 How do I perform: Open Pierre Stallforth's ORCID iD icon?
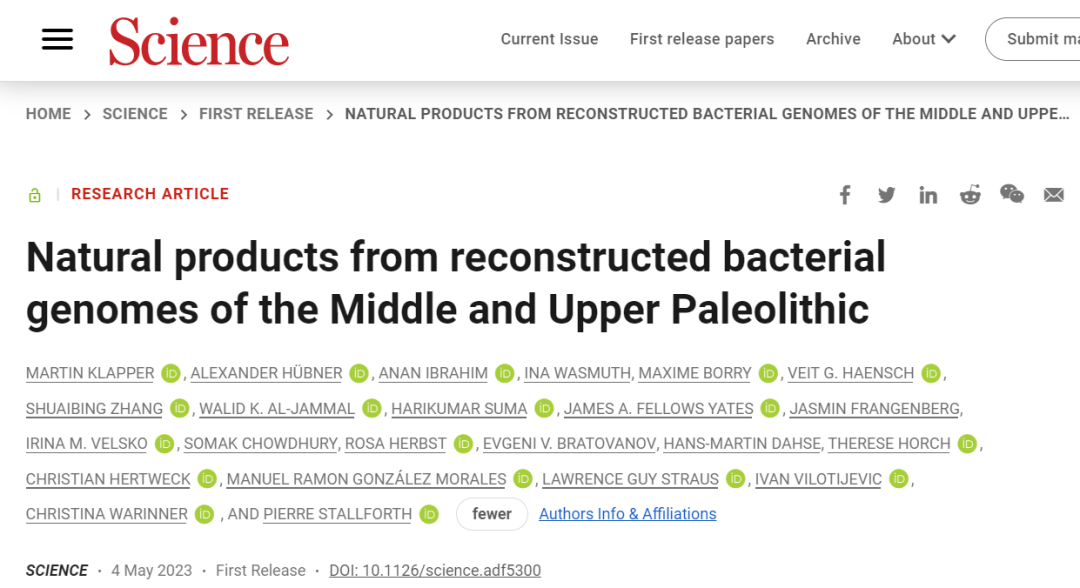[x=429, y=514]
